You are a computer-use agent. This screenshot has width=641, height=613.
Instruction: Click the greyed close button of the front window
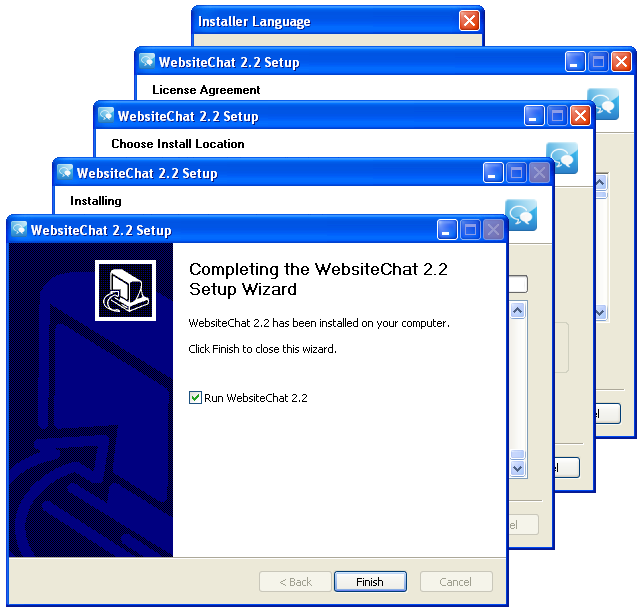click(493, 230)
